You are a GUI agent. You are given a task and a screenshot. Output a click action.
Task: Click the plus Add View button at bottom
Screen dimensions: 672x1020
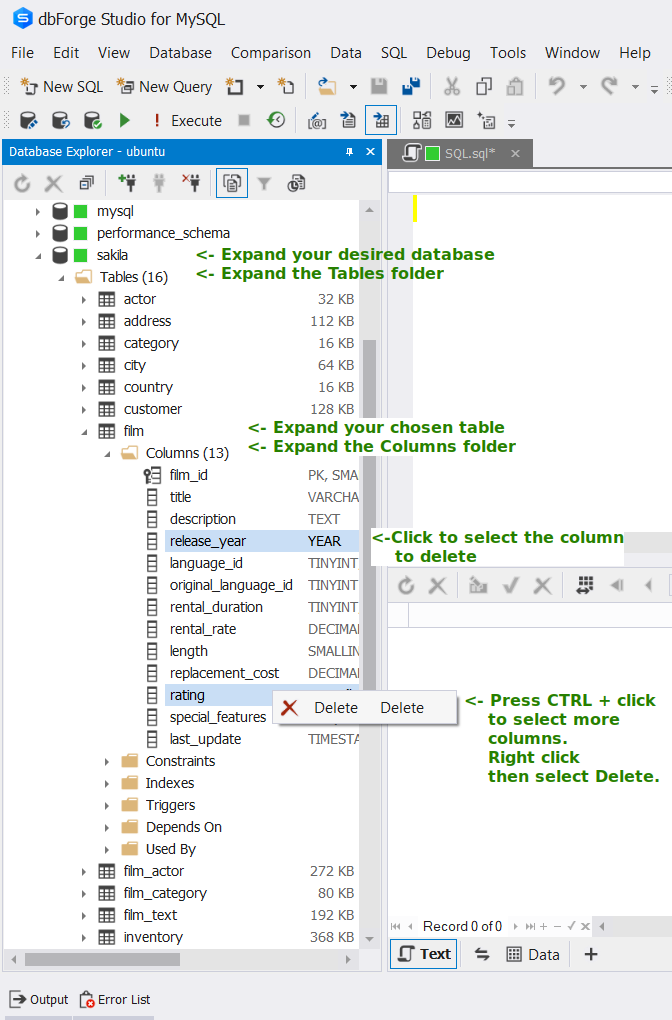click(x=591, y=954)
